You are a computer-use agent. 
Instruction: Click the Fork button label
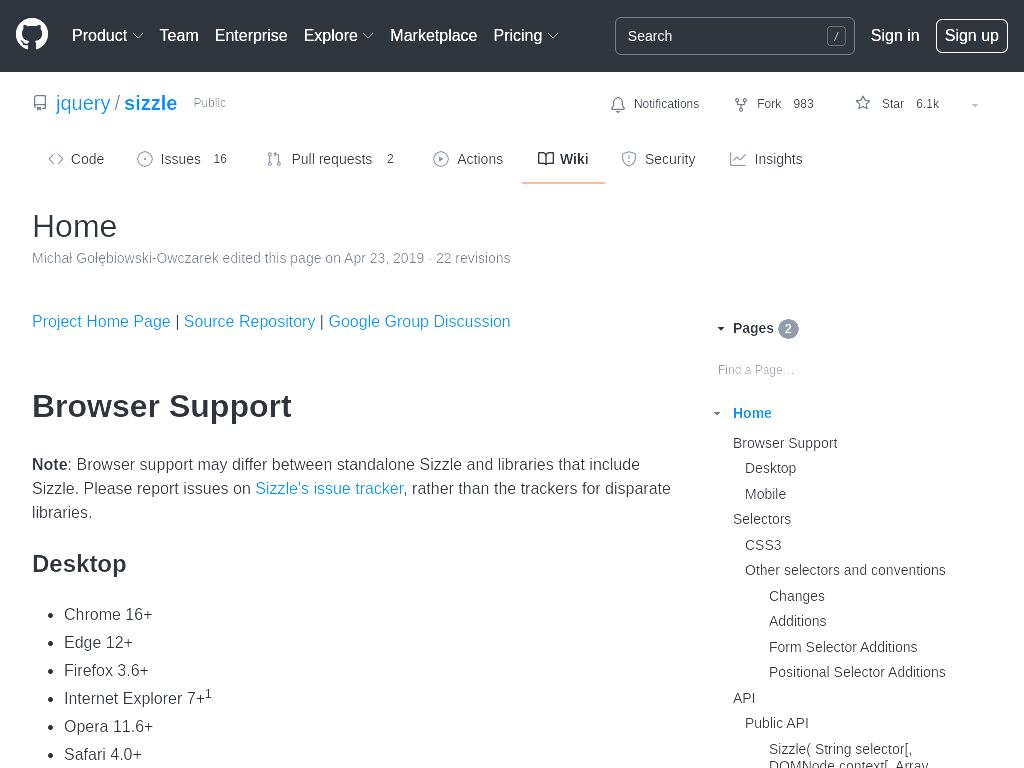(769, 104)
